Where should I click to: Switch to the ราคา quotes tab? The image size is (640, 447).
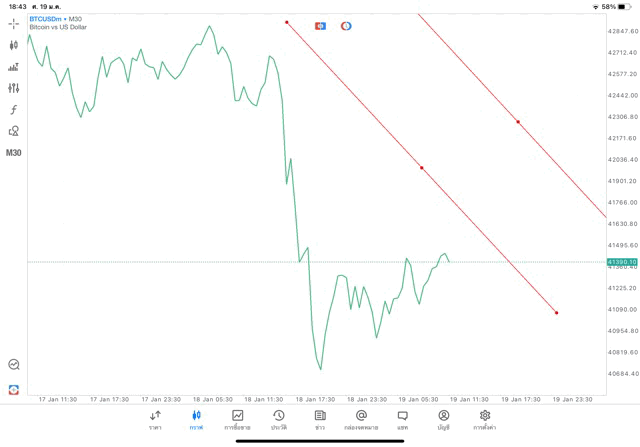tap(155, 420)
